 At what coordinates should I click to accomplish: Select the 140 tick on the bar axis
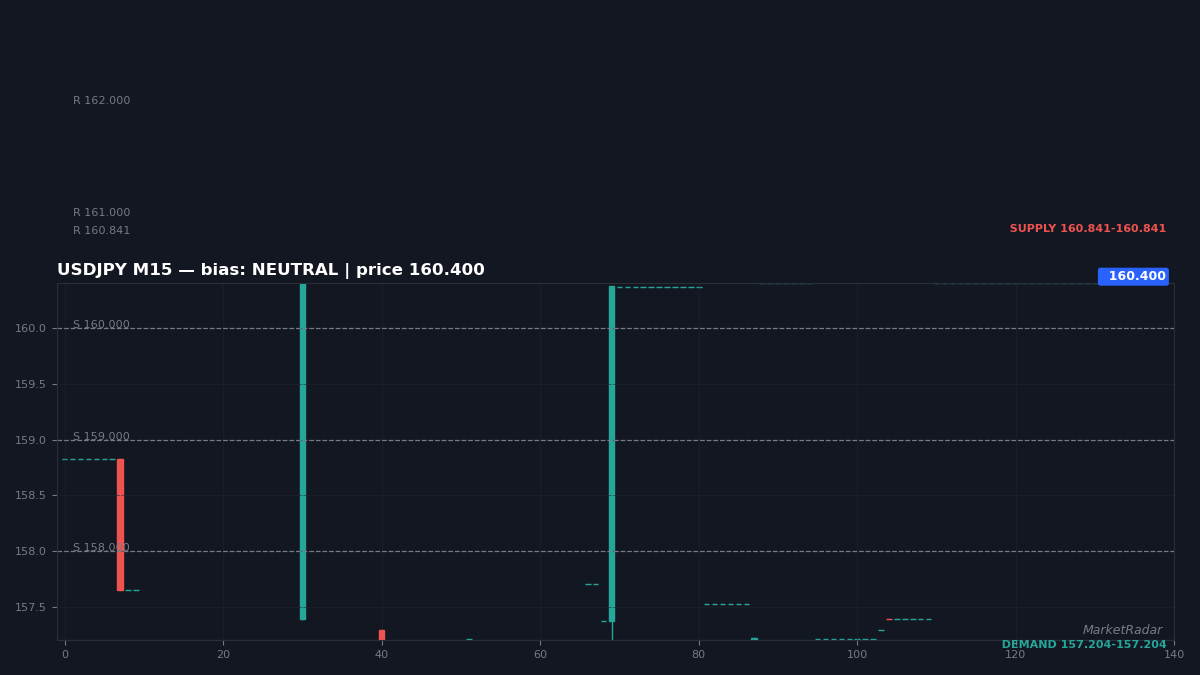click(x=1174, y=655)
